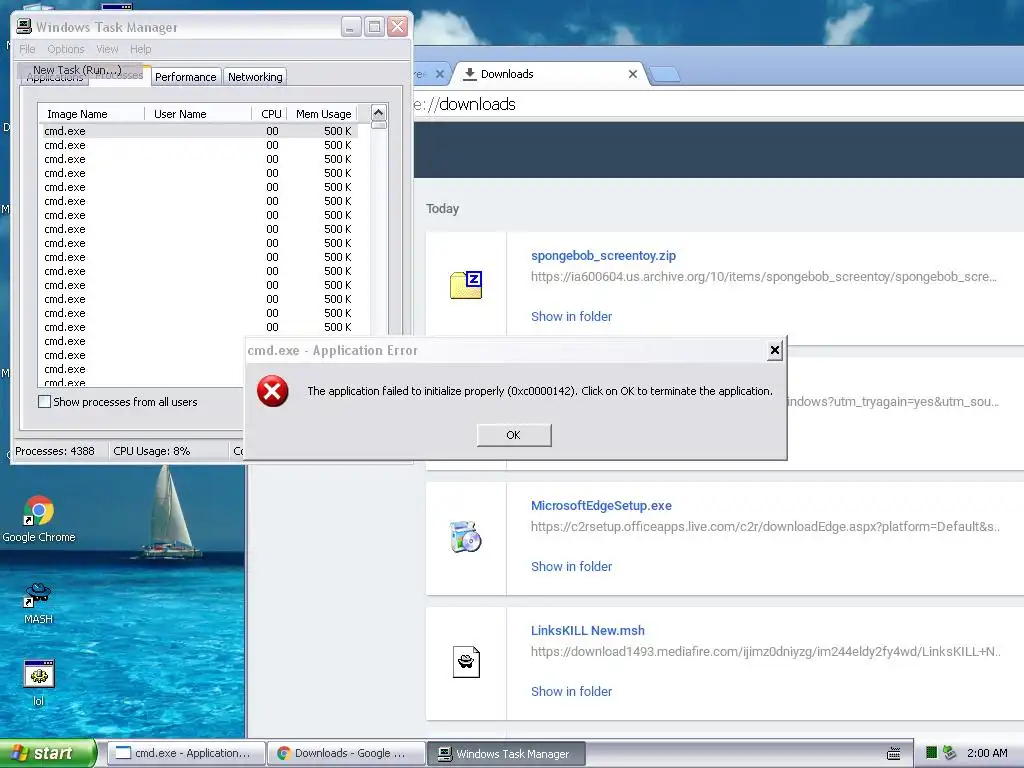Click the network tray icon beside clock

(950, 753)
